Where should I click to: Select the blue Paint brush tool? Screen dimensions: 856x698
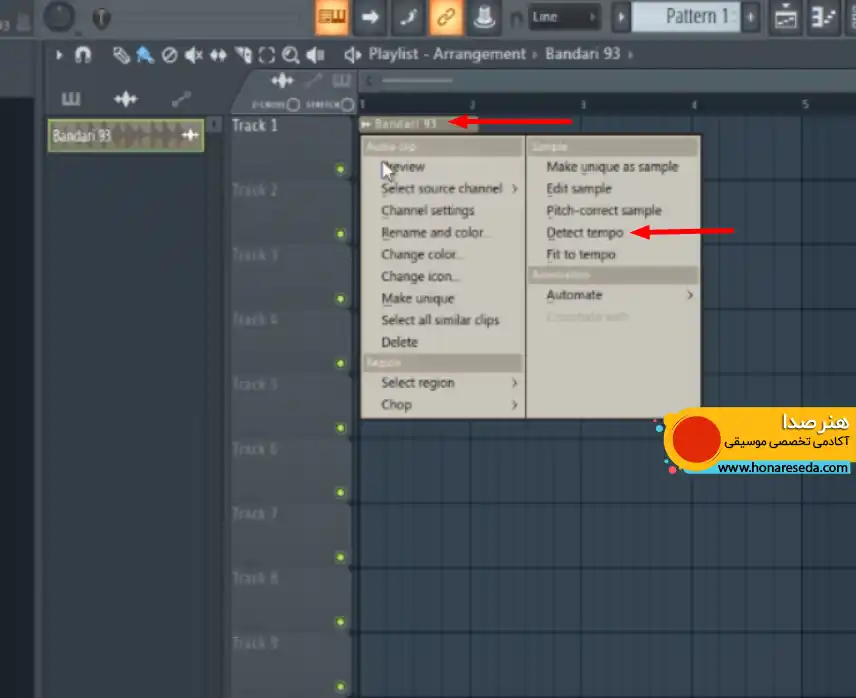pyautogui.click(x=145, y=55)
